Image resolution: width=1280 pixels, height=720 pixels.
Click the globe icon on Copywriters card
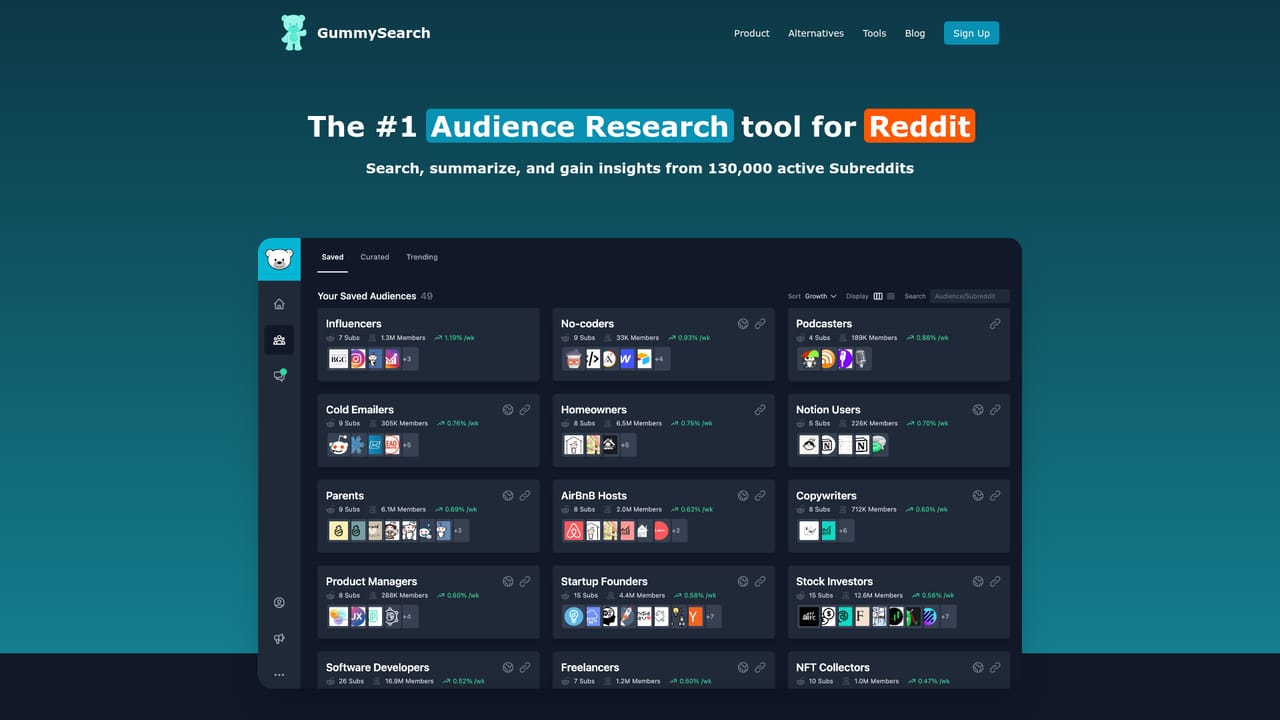click(x=978, y=496)
